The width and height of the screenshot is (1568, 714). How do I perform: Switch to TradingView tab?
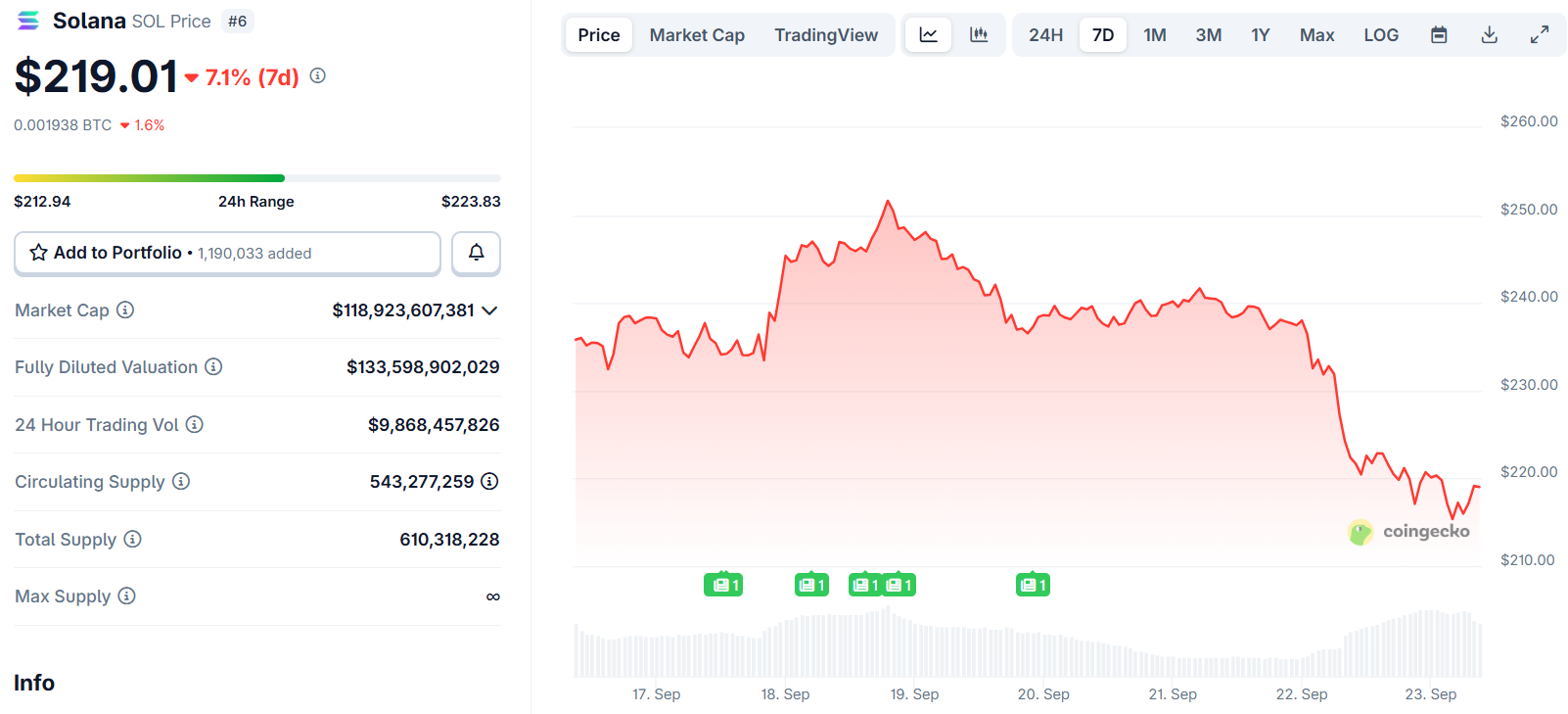(x=826, y=35)
